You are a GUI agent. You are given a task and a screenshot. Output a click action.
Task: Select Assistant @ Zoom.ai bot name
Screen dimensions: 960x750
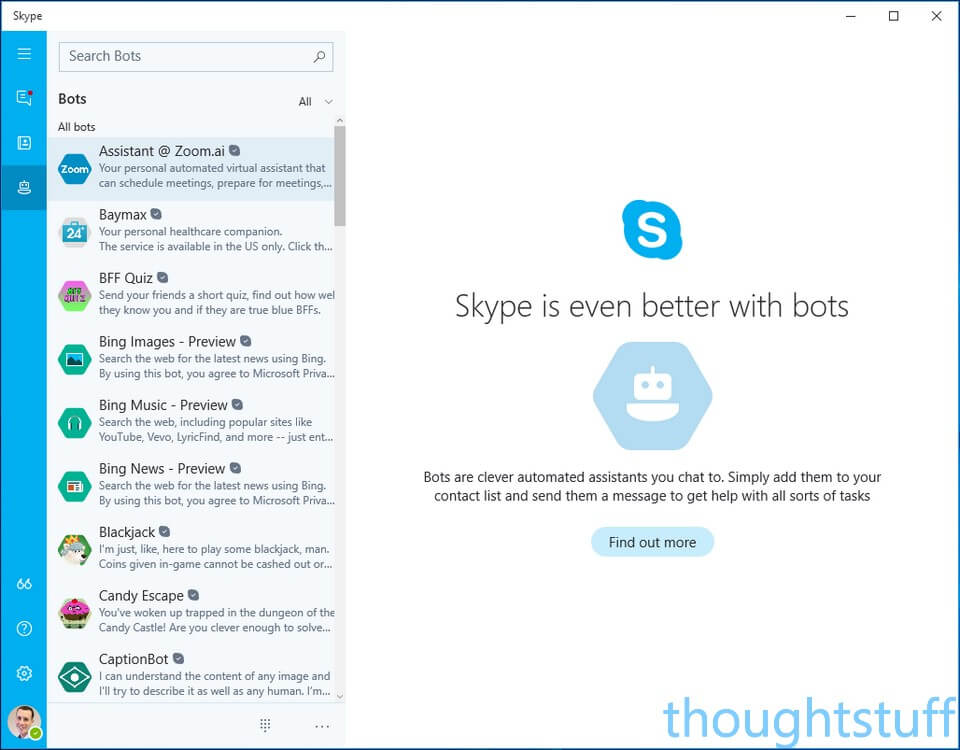(162, 151)
